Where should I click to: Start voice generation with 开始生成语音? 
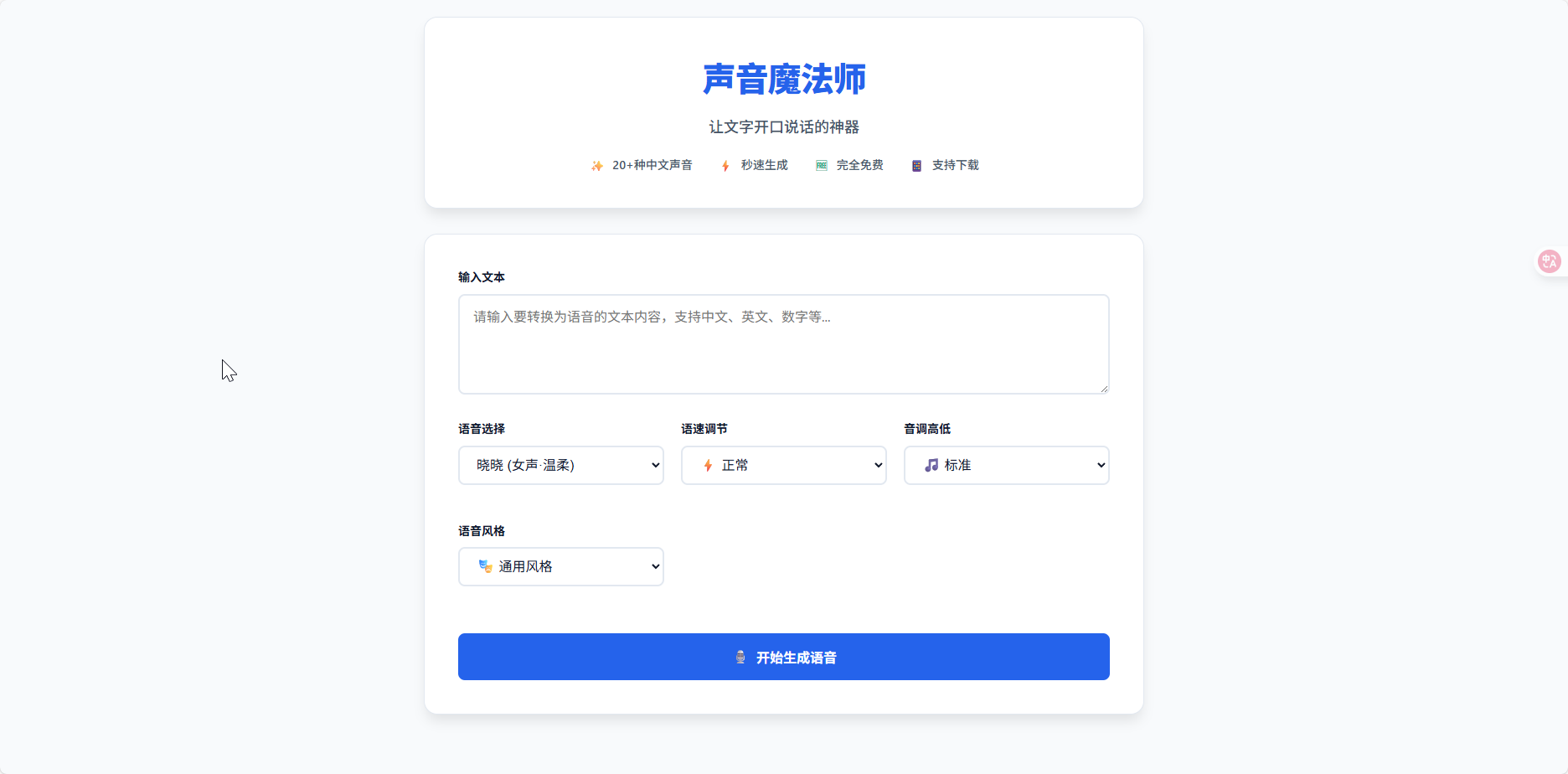784,657
